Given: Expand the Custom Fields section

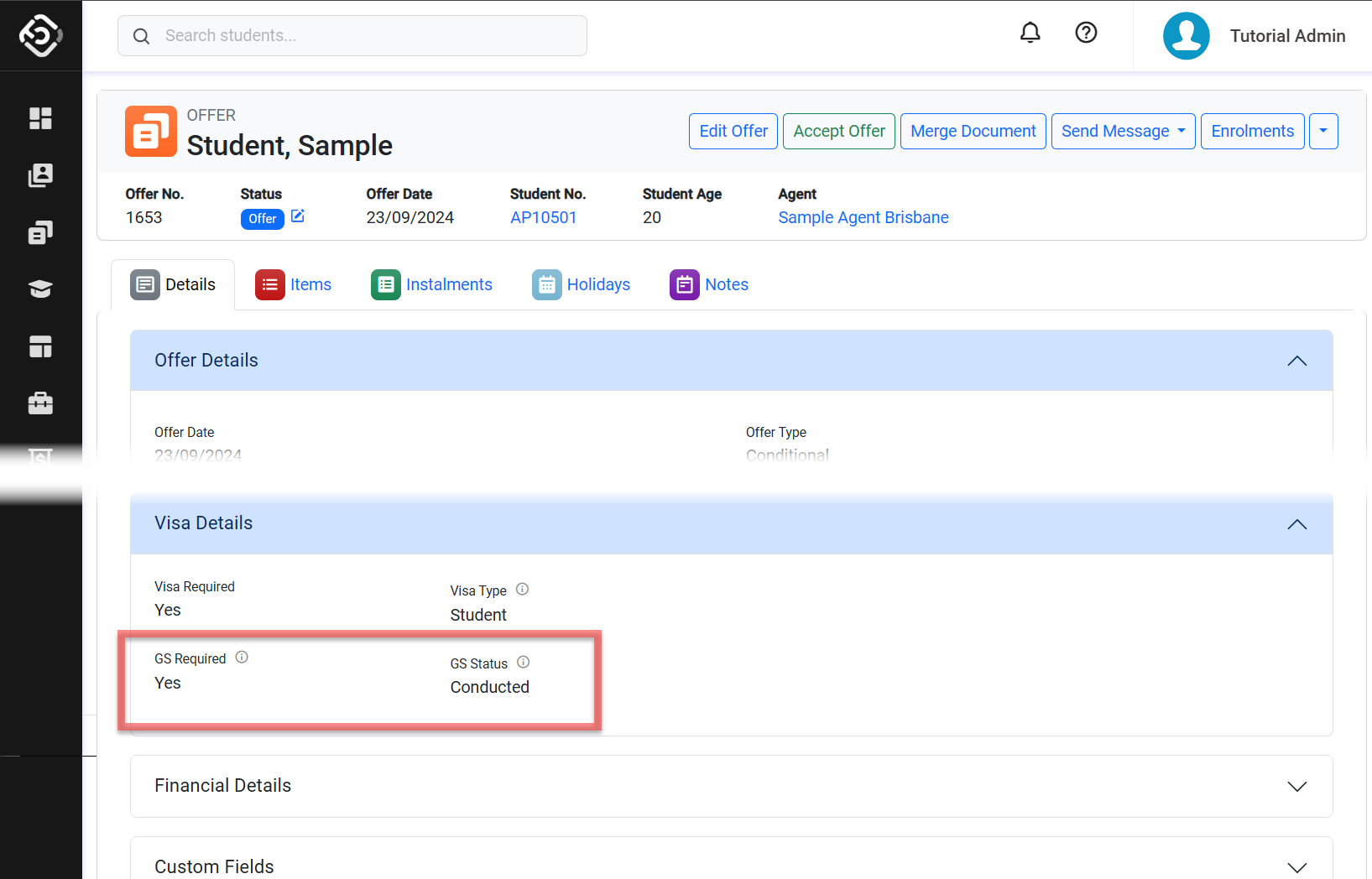Looking at the screenshot, I should pos(1296,866).
